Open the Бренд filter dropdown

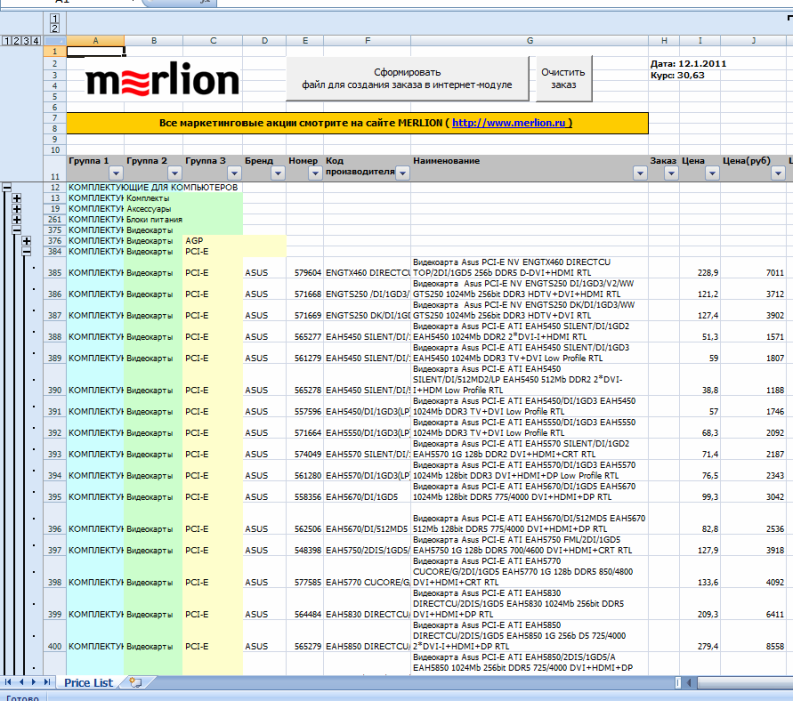(278, 173)
